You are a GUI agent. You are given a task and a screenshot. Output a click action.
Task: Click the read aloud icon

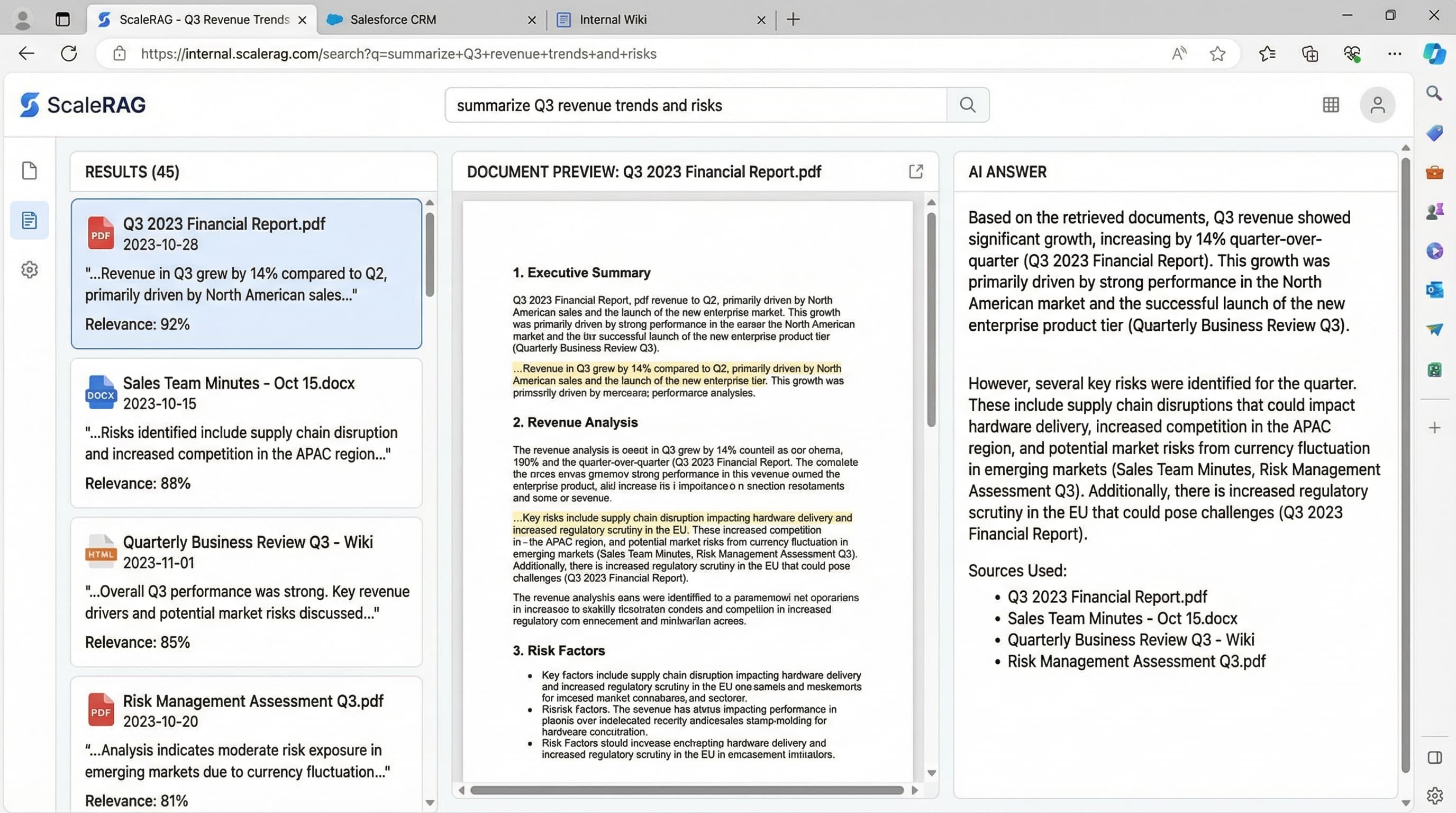pos(1179,53)
